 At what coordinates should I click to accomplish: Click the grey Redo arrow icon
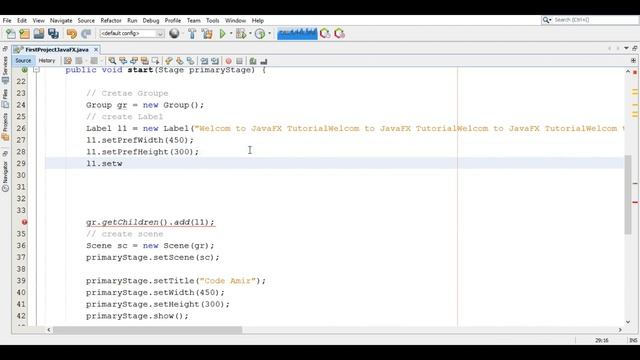point(86,34)
